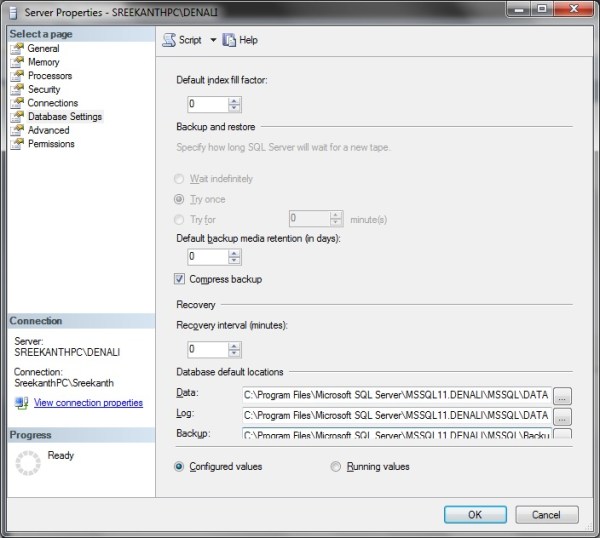Decrease the recovery interval minutes value
This screenshot has width=600, height=538.
click(x=235, y=354)
